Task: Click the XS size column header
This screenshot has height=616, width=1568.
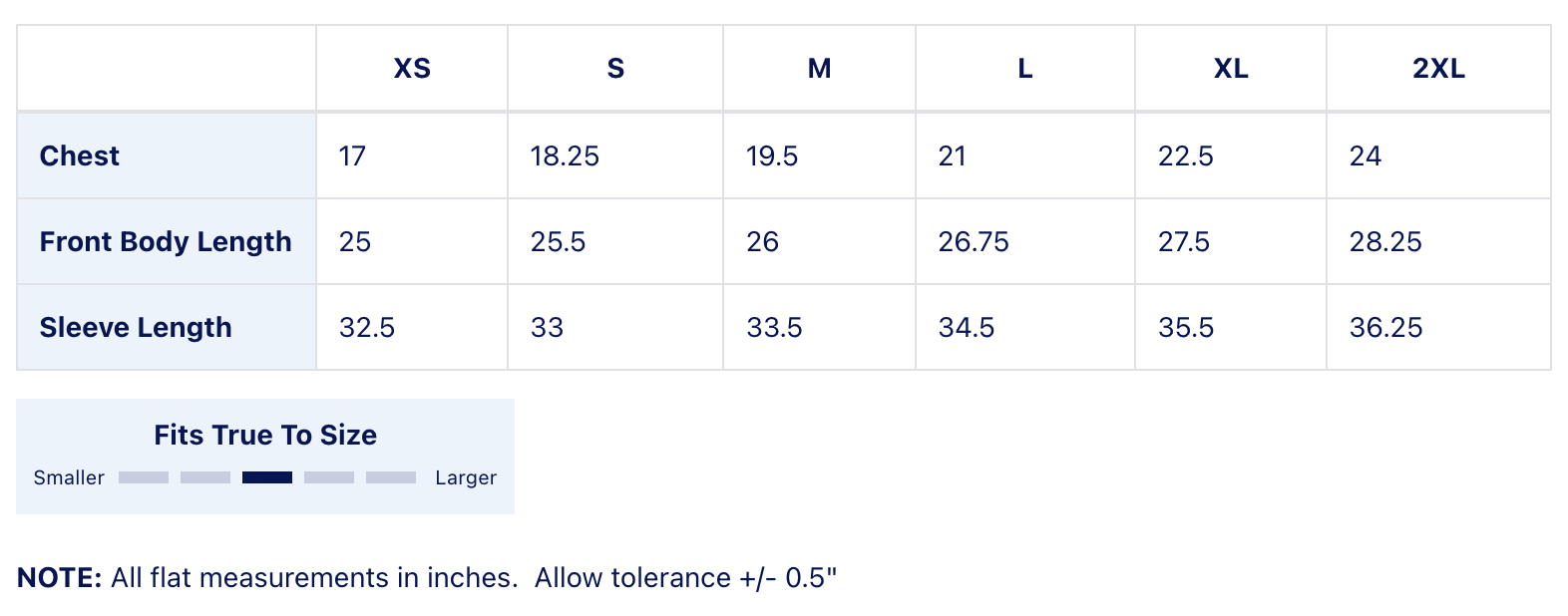Action: coord(412,69)
